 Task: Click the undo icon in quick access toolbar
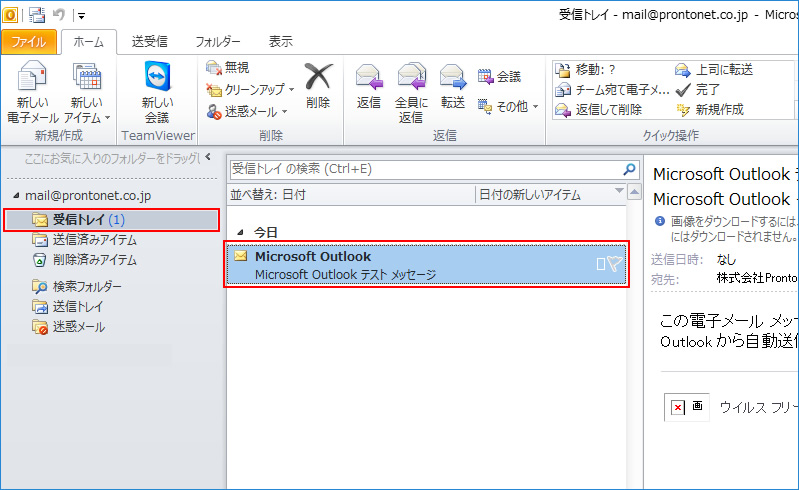pyautogui.click(x=59, y=15)
